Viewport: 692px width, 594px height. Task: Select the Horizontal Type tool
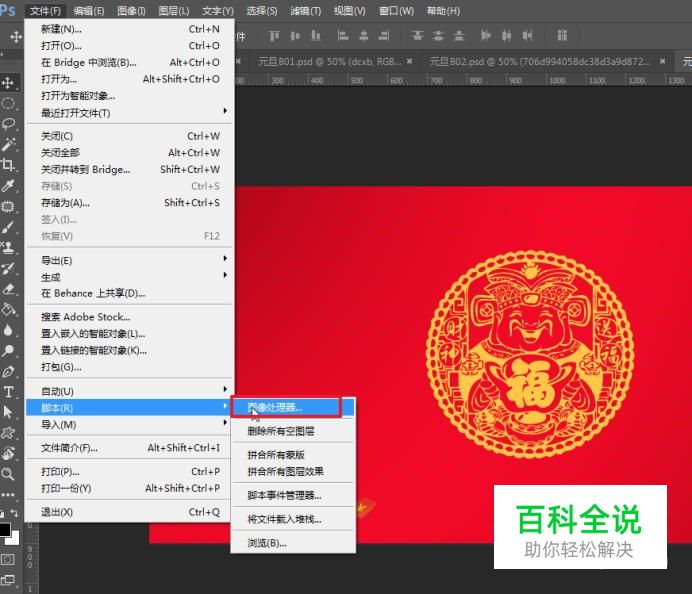[8, 392]
